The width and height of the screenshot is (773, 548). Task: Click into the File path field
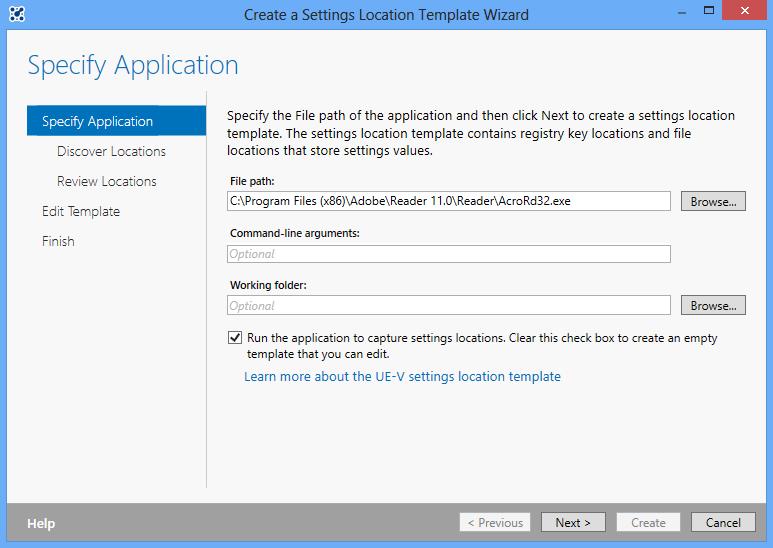click(448, 201)
